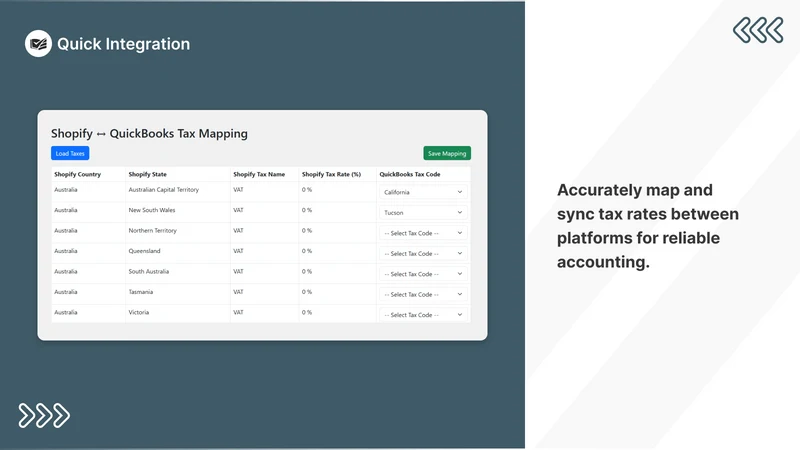Click the Shopify QuickBooks Tax Mapping heading
This screenshot has height=450, width=800.
coord(149,134)
